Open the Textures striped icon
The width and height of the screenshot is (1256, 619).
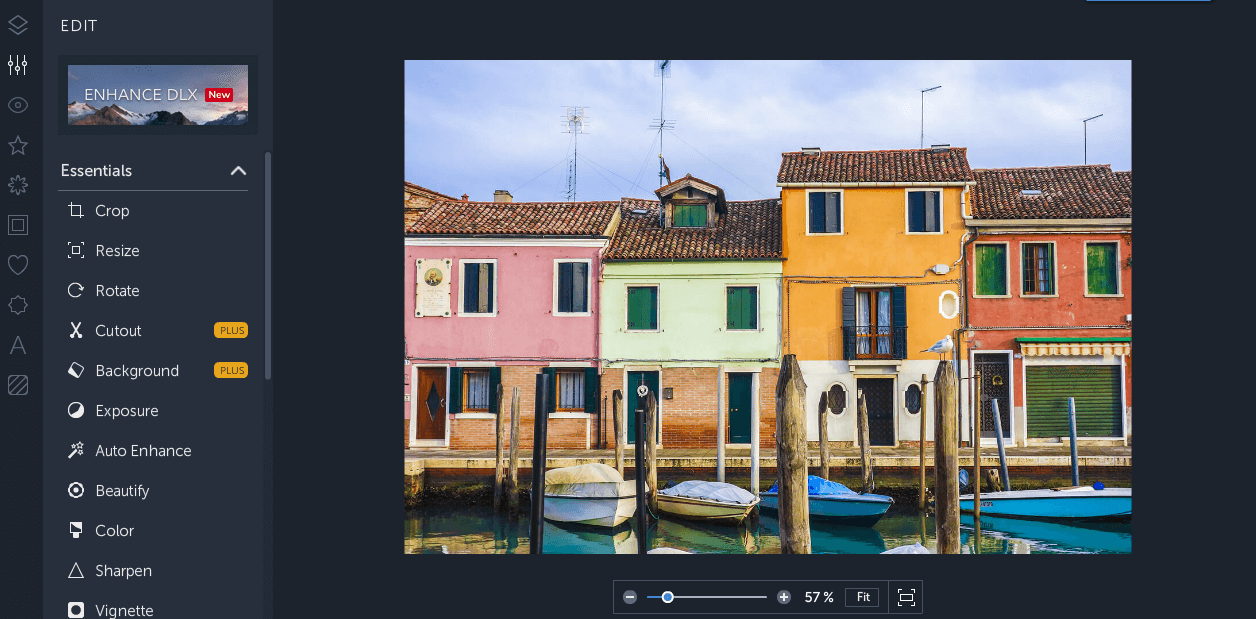click(18, 385)
